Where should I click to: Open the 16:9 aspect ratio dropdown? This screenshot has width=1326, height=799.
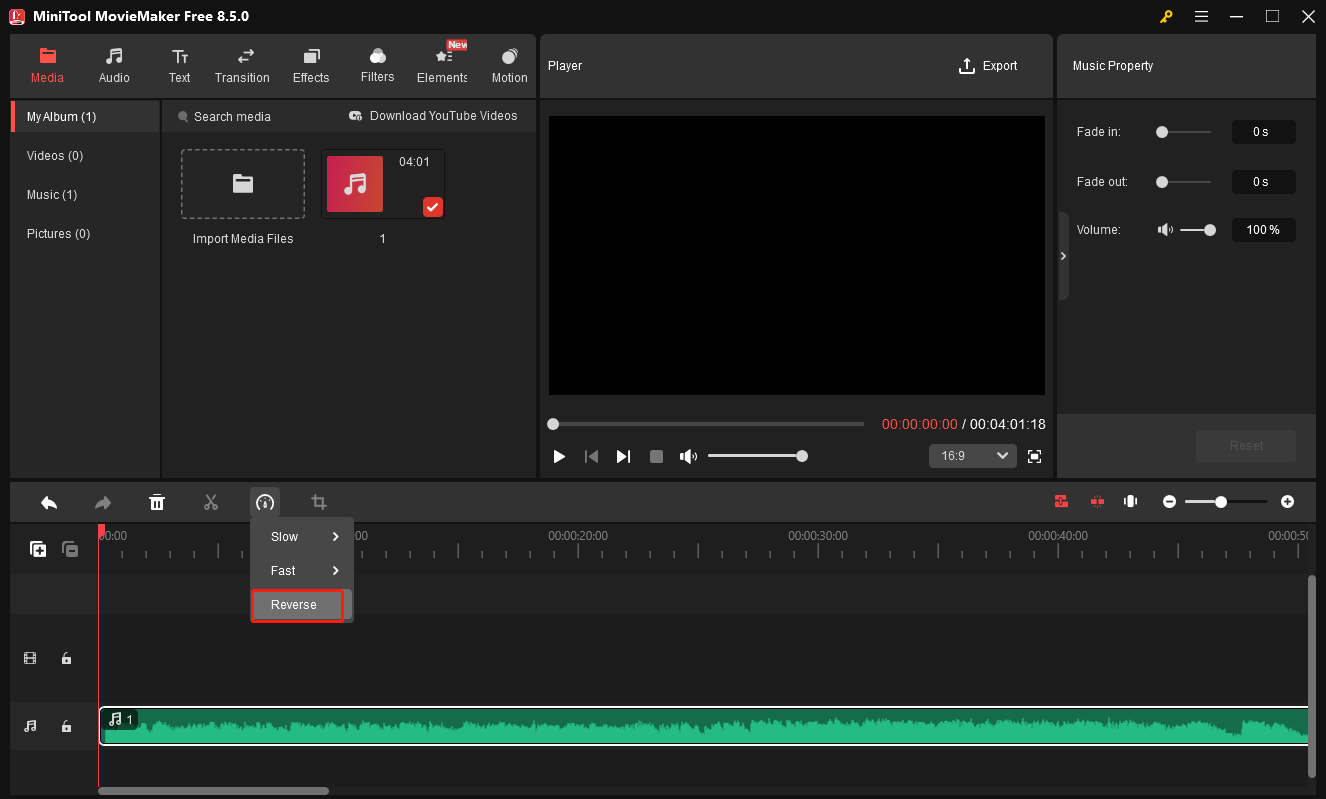(971, 455)
